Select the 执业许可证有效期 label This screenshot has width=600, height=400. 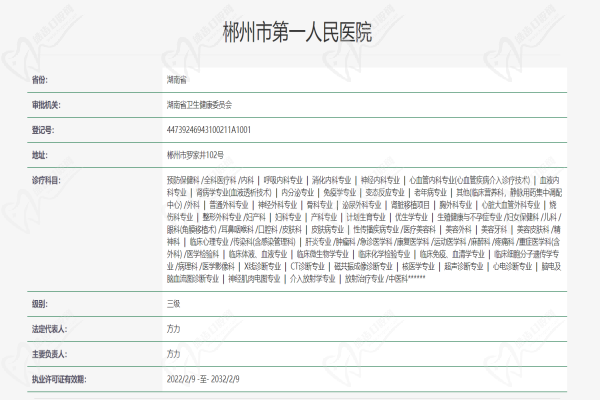pyautogui.click(x=59, y=379)
